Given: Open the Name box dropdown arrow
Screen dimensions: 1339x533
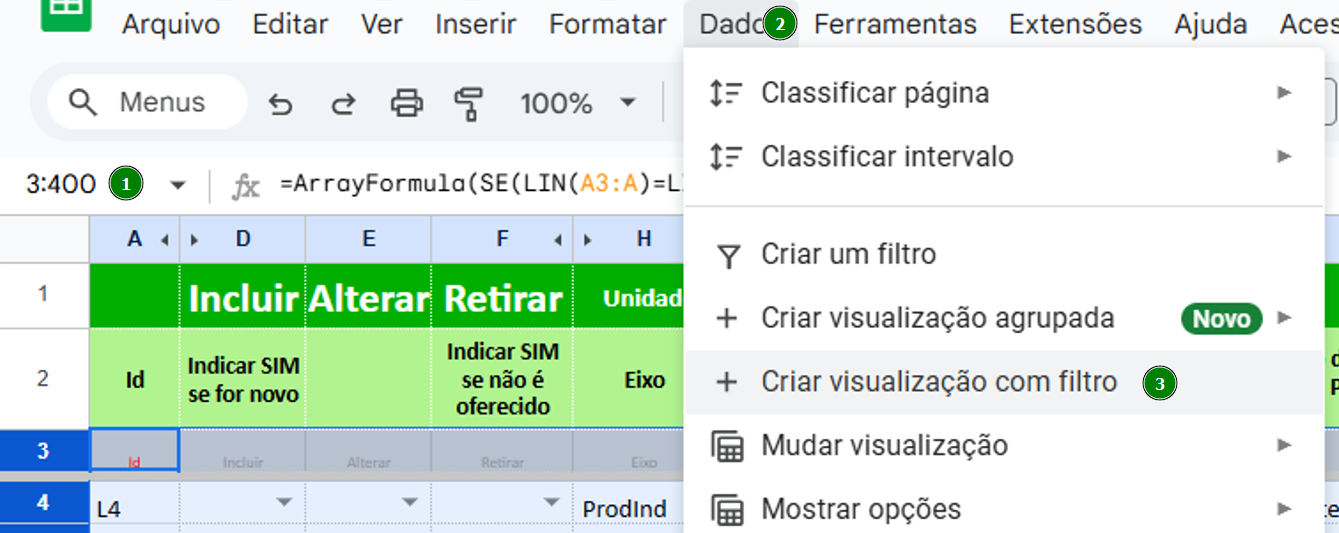Looking at the screenshot, I should [x=178, y=185].
